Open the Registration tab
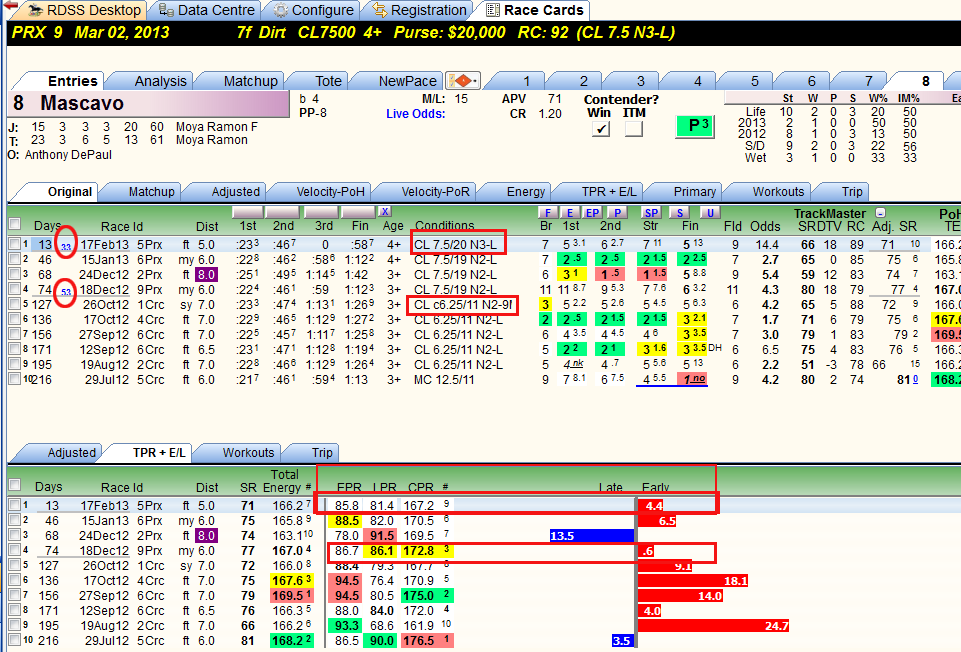This screenshot has width=961, height=652. [420, 10]
